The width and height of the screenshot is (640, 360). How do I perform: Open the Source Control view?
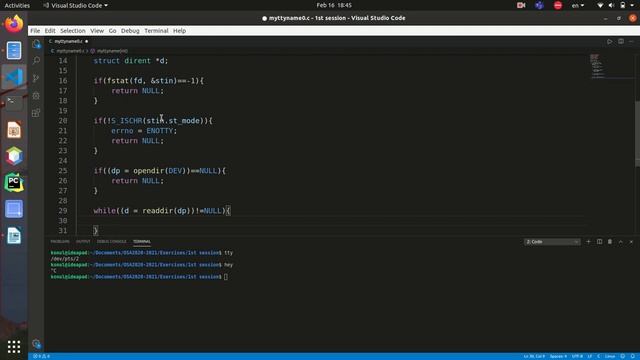[36, 78]
